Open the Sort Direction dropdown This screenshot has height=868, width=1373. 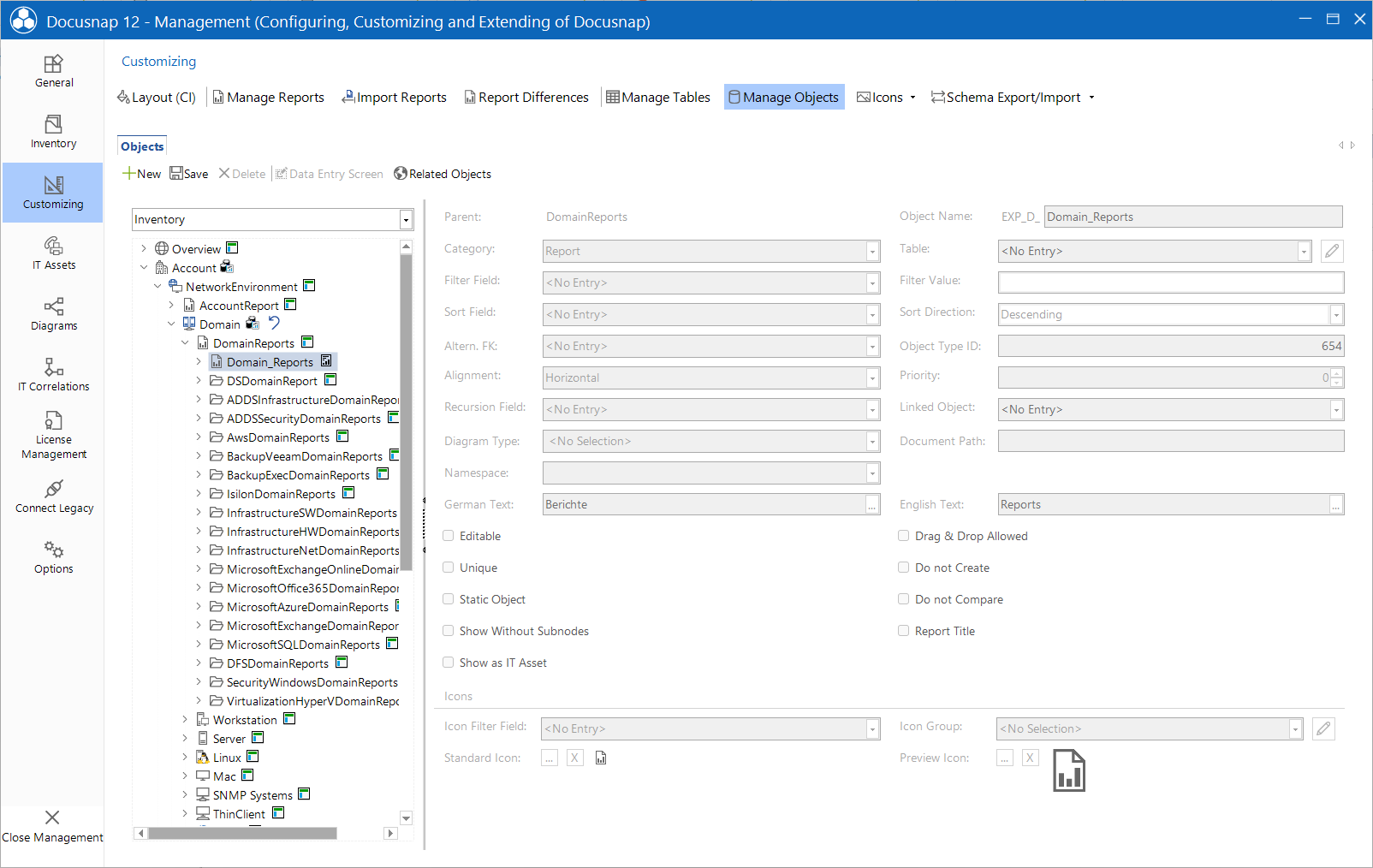(x=1335, y=315)
